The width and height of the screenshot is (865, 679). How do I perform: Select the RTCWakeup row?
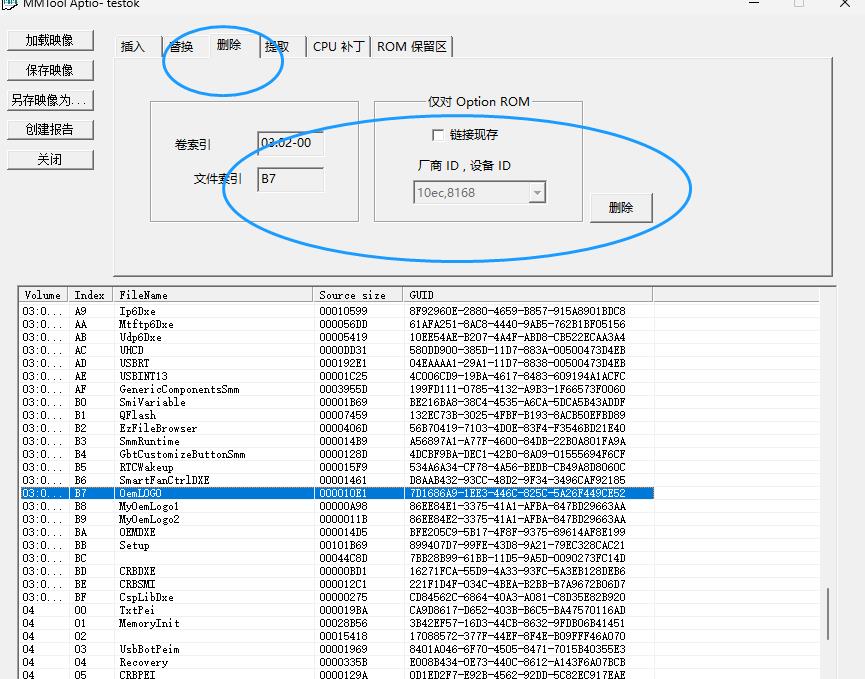[x=337, y=467]
